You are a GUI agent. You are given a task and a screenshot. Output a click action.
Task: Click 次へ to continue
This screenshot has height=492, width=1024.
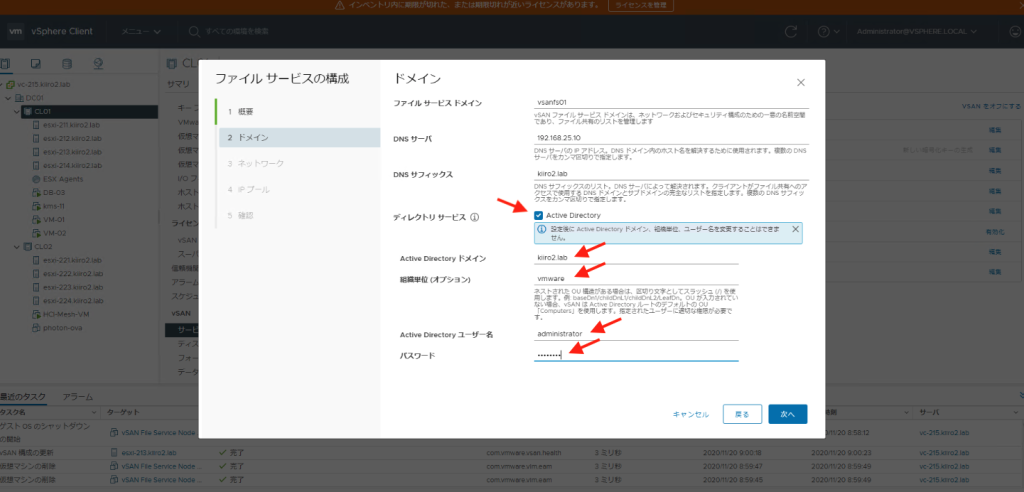pyautogui.click(x=788, y=414)
